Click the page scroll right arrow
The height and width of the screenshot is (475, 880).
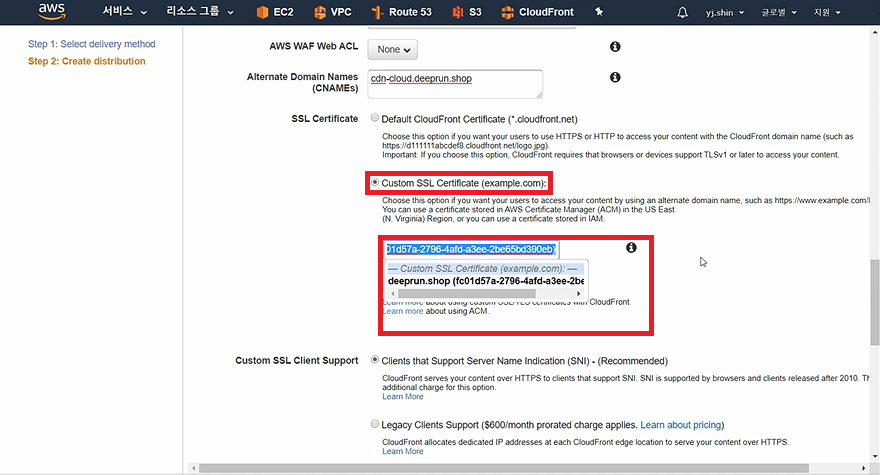864,468
